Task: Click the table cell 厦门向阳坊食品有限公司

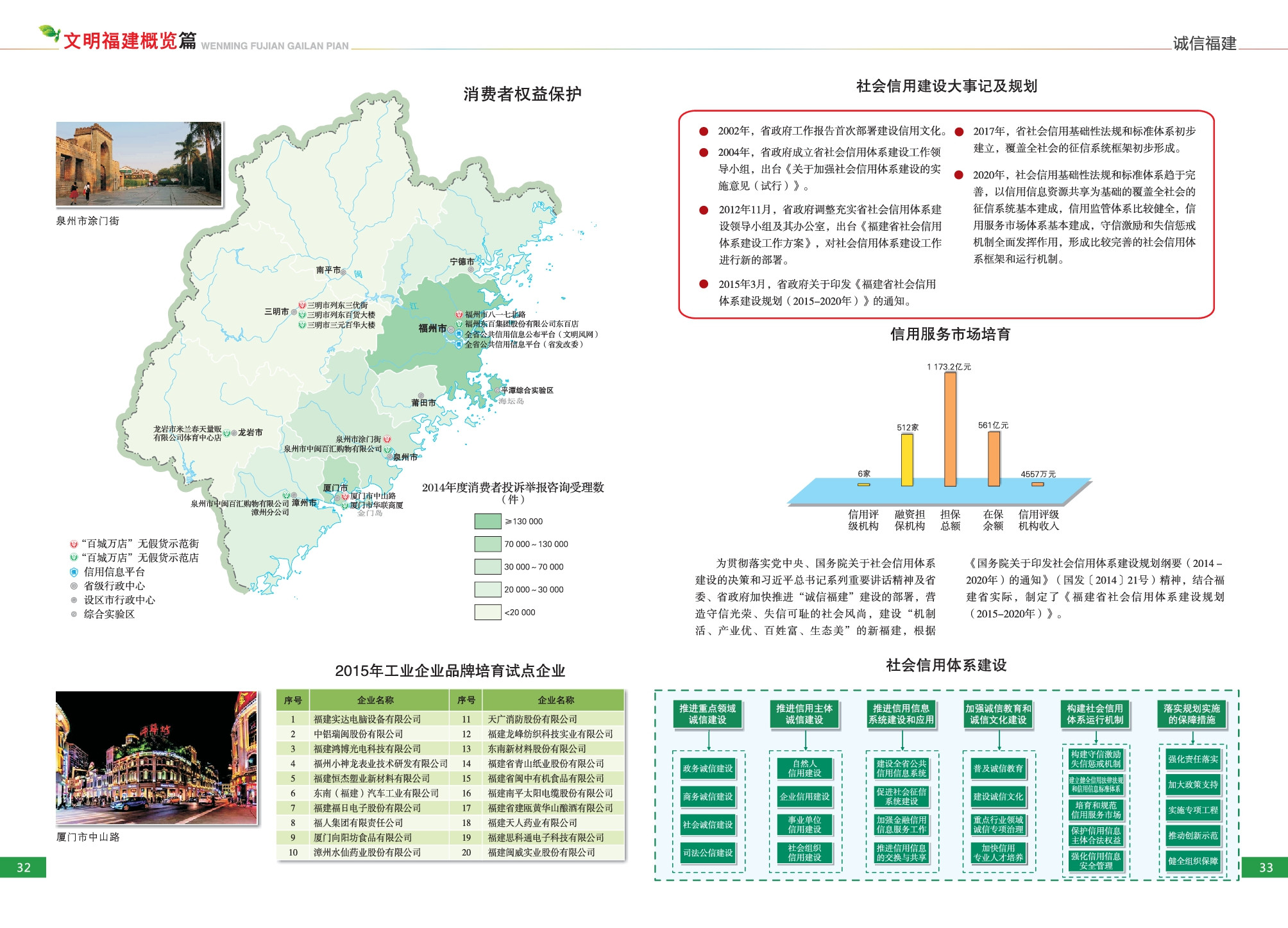Action: pyautogui.click(x=379, y=838)
